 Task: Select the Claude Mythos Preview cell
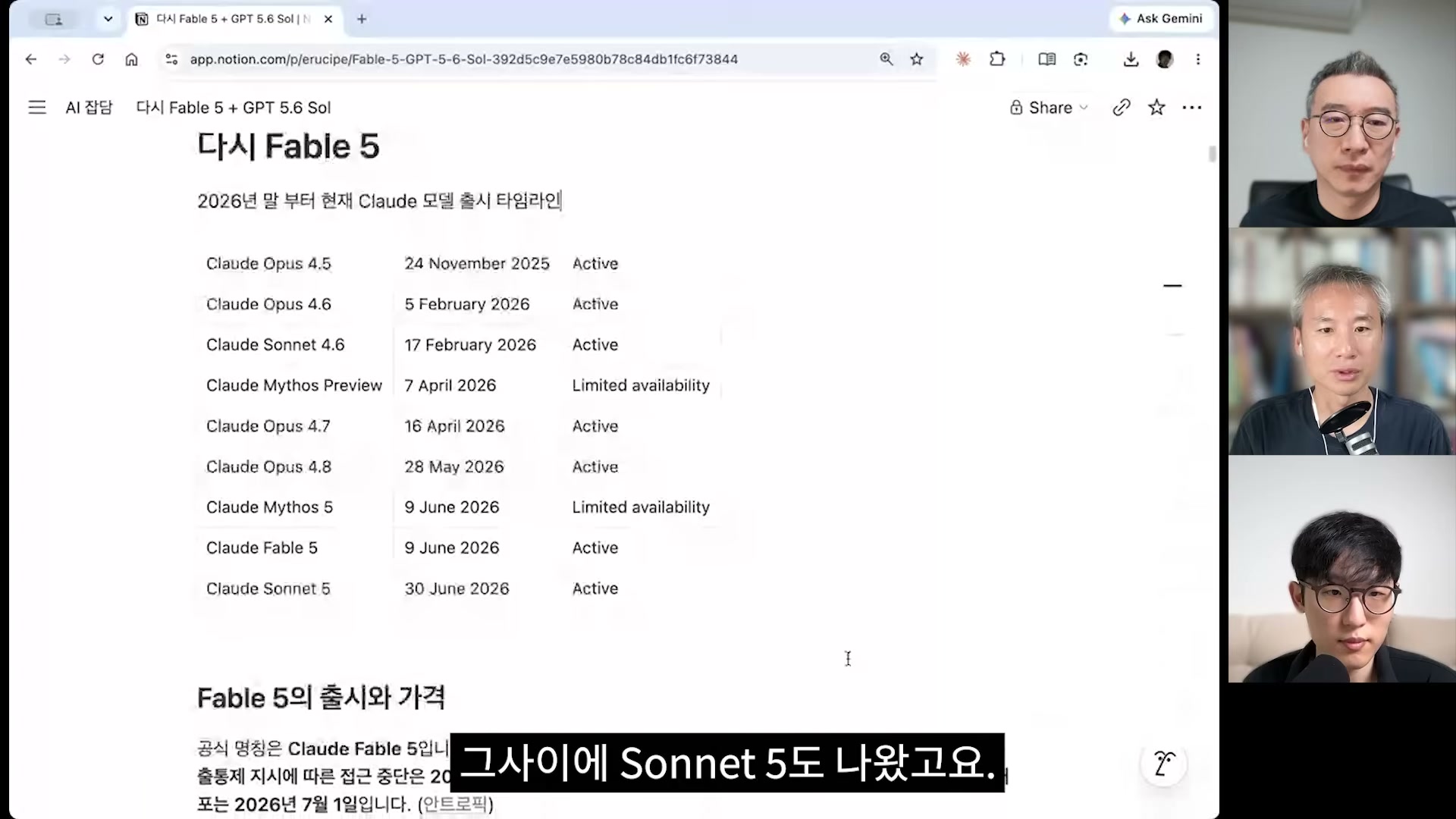294,385
